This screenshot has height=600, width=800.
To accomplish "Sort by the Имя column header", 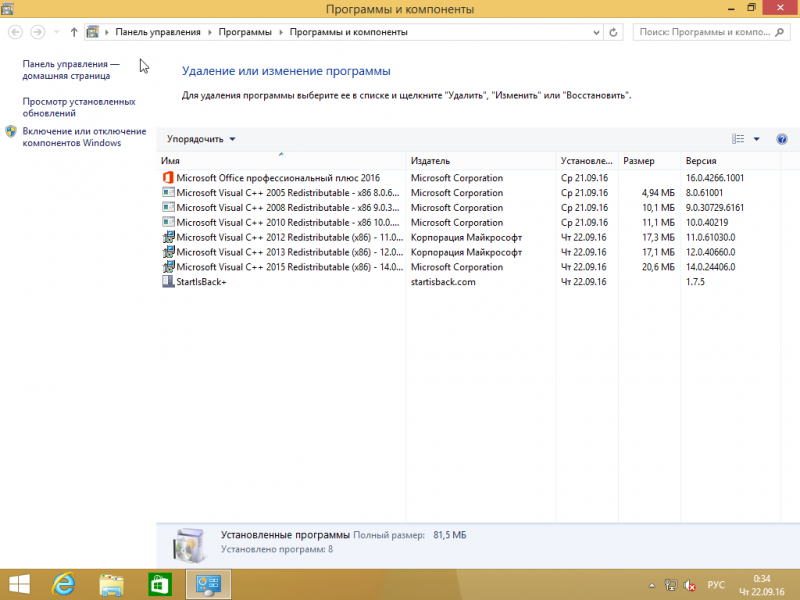I will click(x=281, y=160).
